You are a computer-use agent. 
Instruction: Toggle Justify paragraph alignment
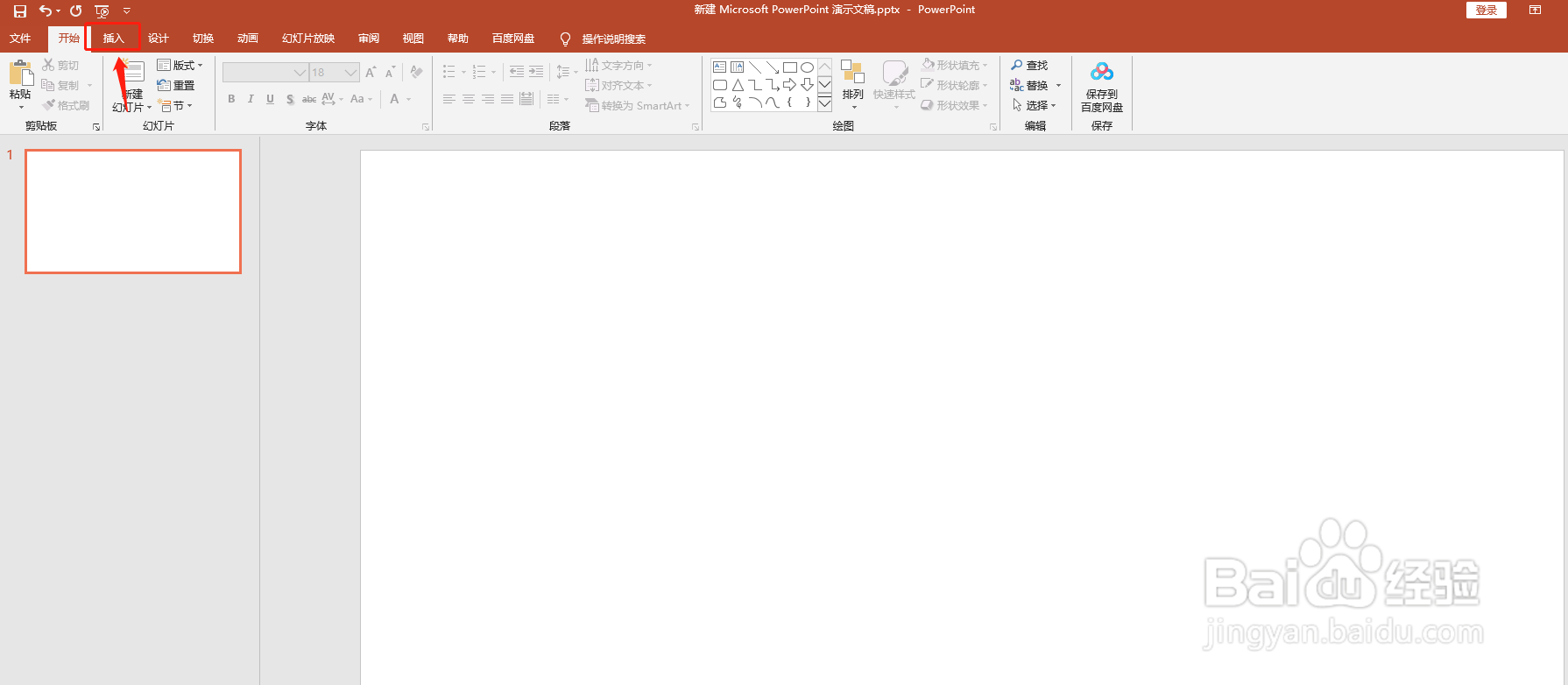click(x=507, y=99)
